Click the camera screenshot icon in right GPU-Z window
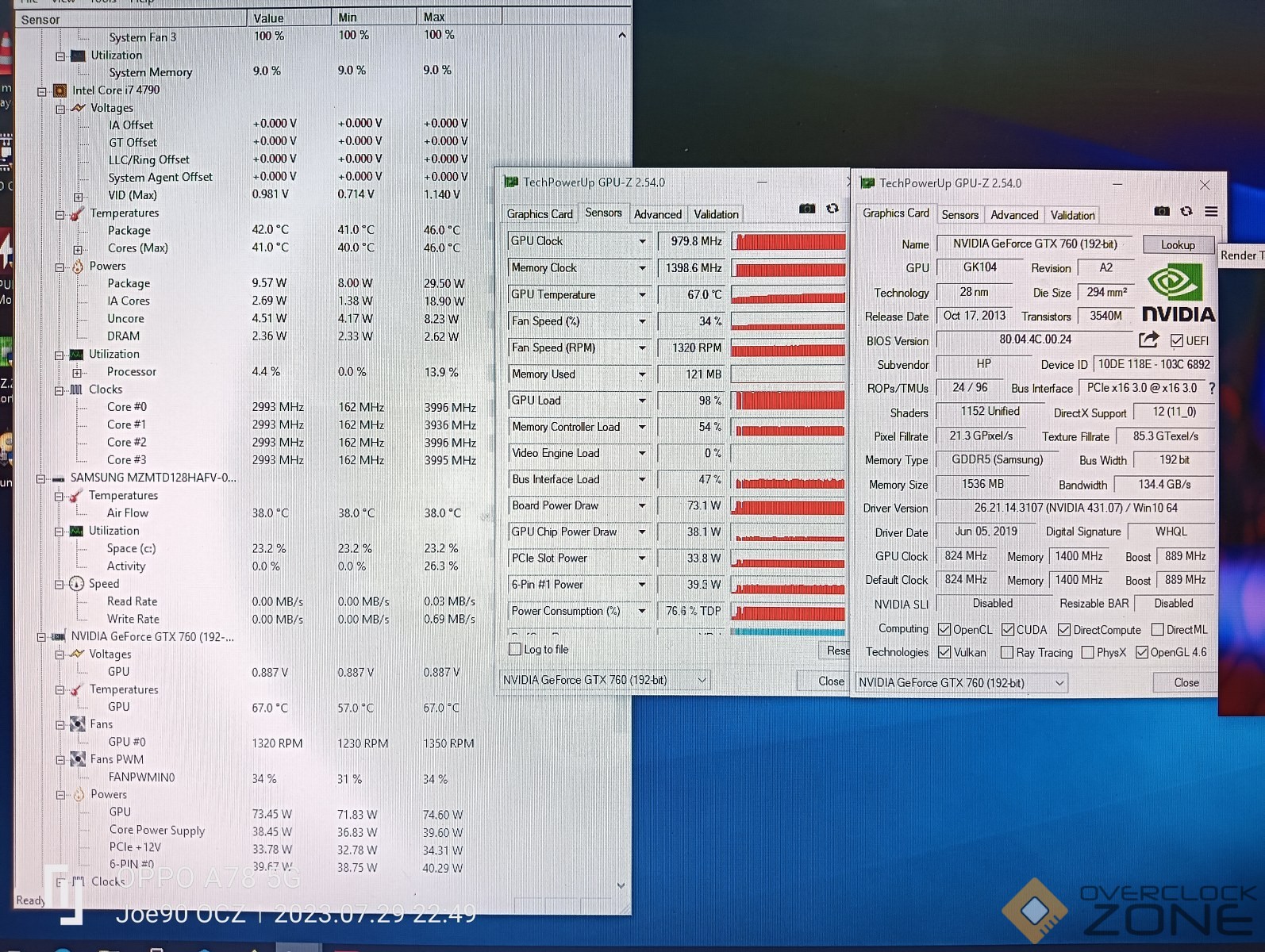This screenshot has height=952, width=1265. [x=1162, y=211]
